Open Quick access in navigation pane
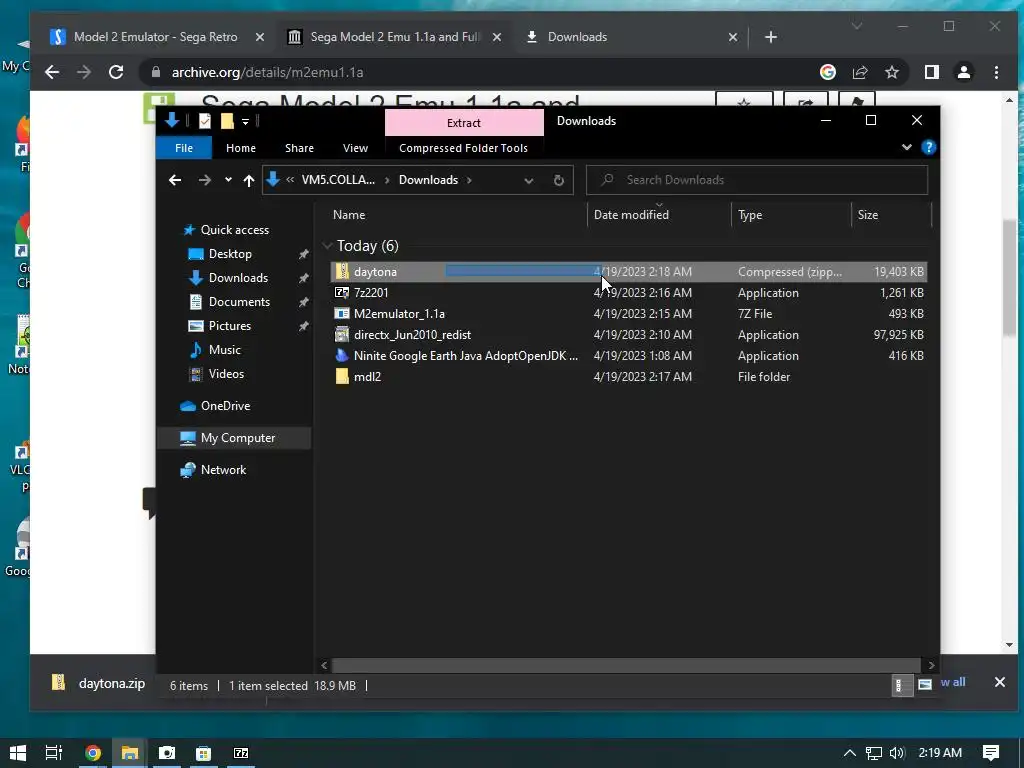 coord(234,230)
